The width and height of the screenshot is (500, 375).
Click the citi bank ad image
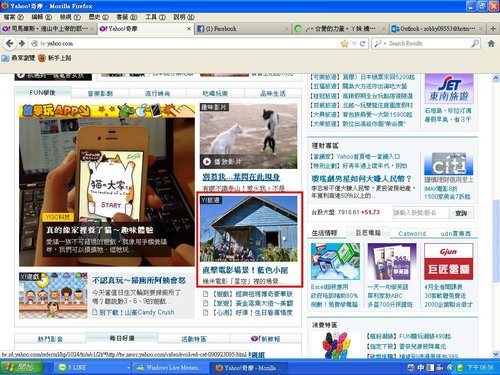click(x=449, y=164)
